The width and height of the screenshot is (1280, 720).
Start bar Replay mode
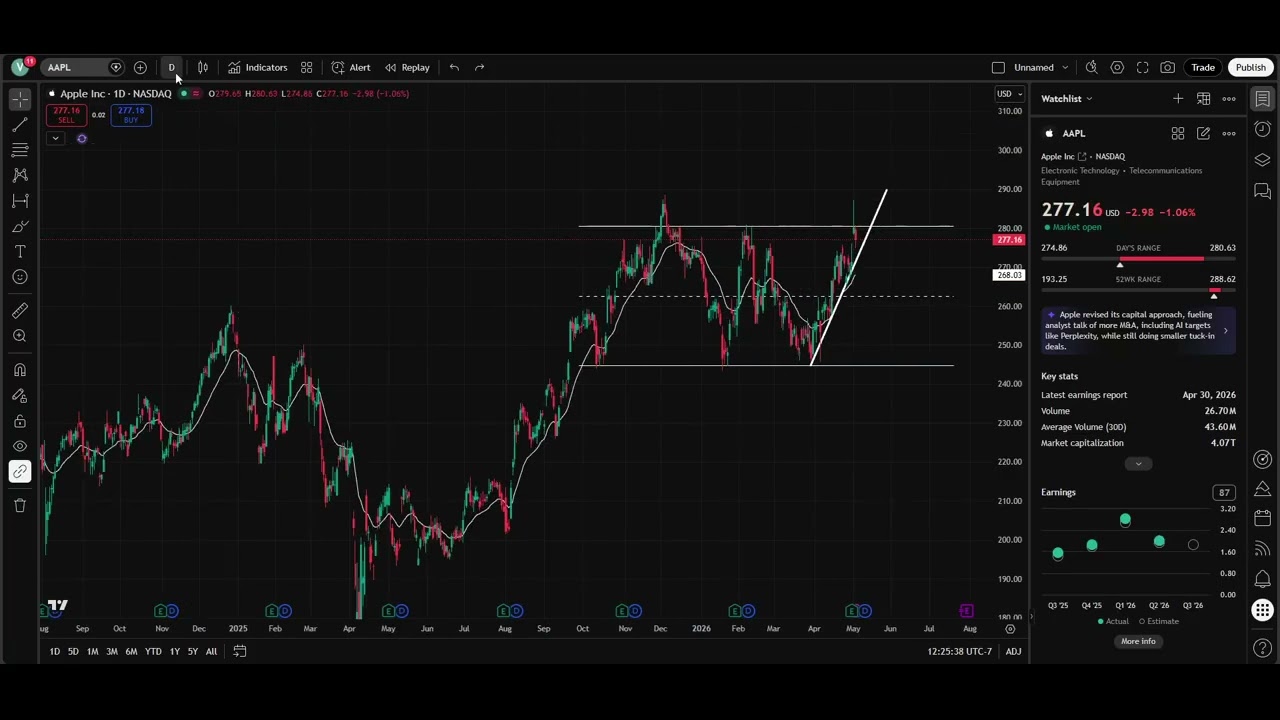pyautogui.click(x=407, y=67)
